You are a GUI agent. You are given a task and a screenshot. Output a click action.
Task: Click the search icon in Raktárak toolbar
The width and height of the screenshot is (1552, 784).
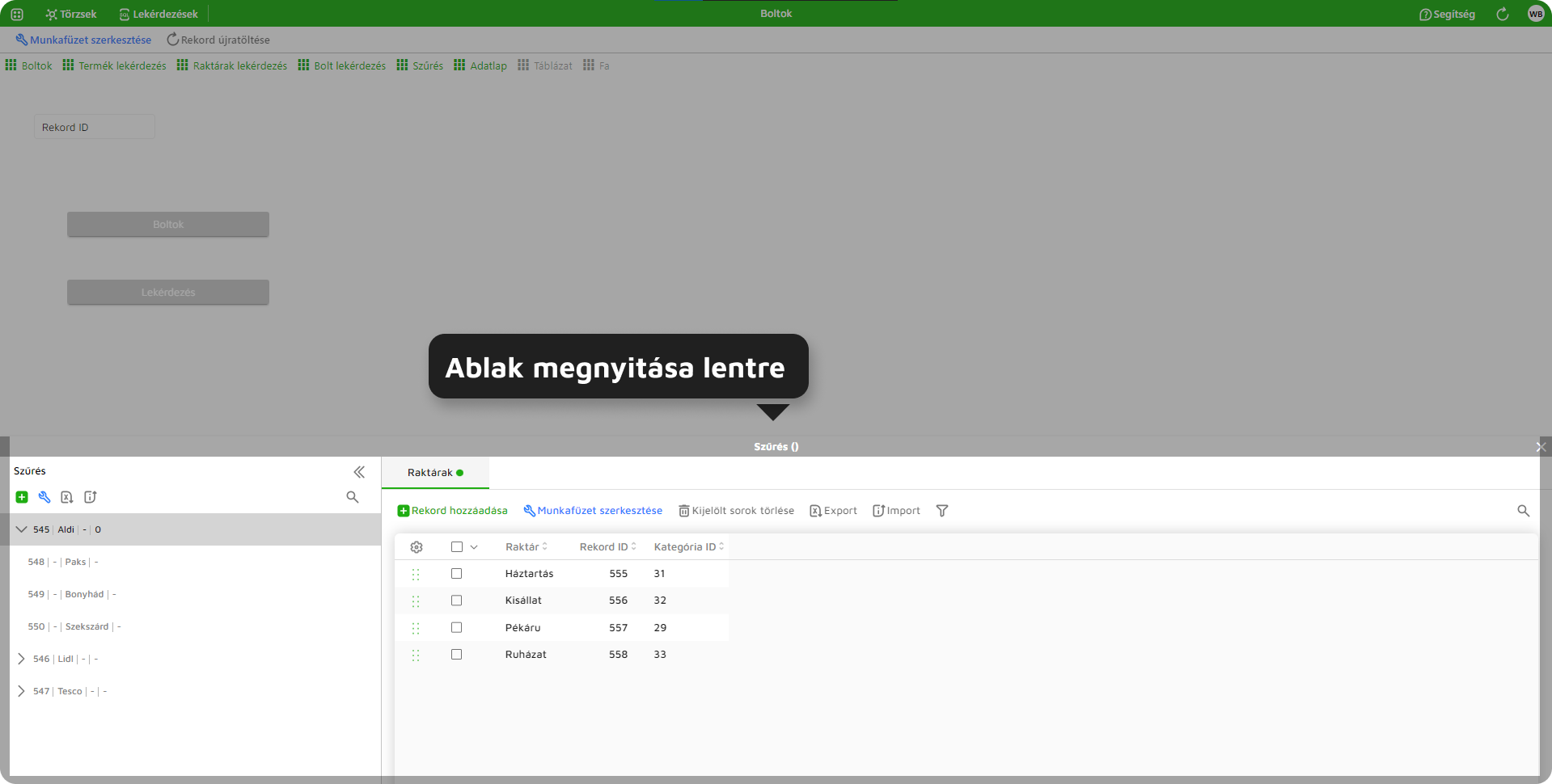pos(1524,511)
